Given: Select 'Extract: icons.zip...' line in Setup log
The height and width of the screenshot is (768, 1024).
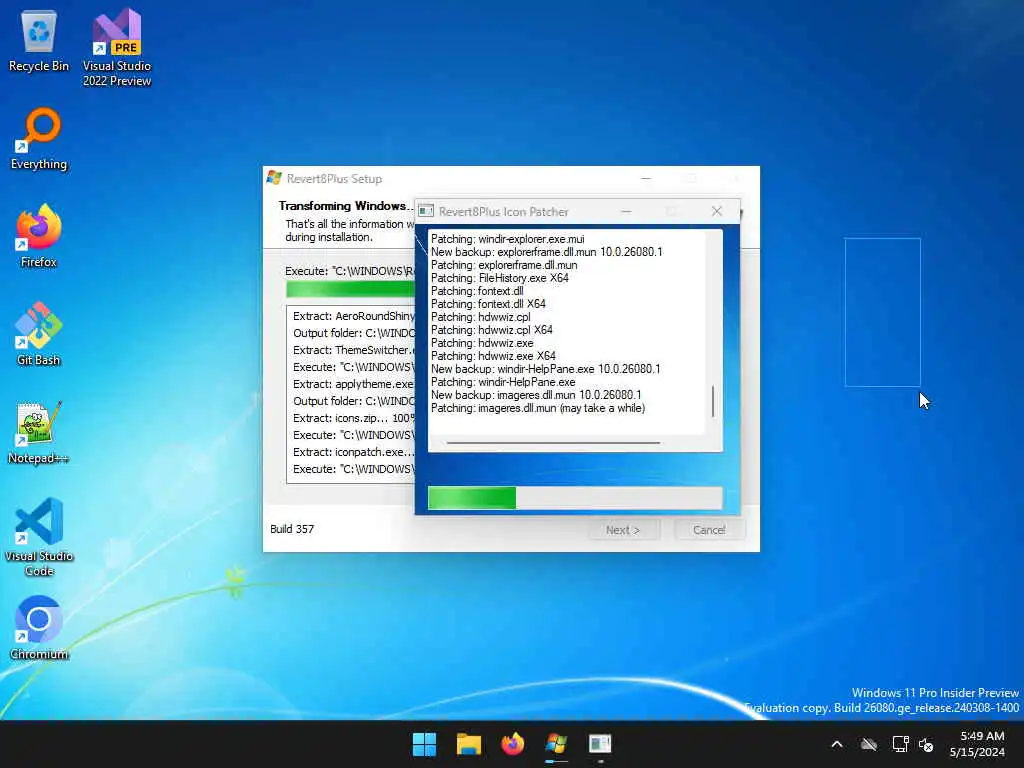Looking at the screenshot, I should point(353,418).
